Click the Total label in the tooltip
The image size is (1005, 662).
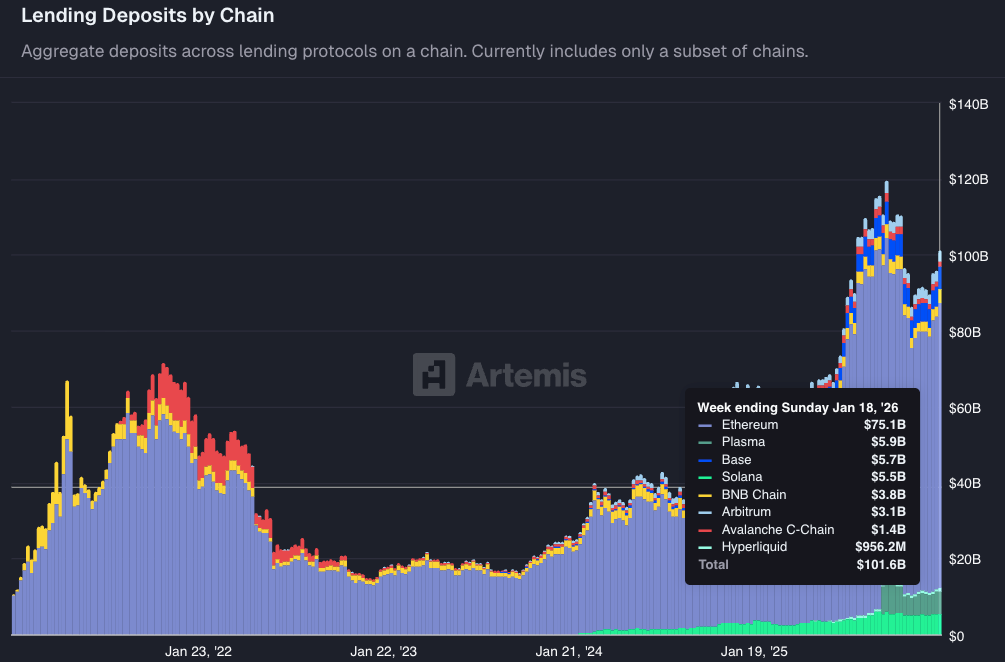pyautogui.click(x=713, y=565)
